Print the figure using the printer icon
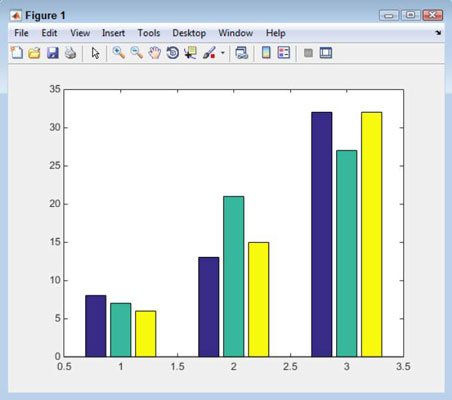The height and width of the screenshot is (400, 452). pos(70,53)
